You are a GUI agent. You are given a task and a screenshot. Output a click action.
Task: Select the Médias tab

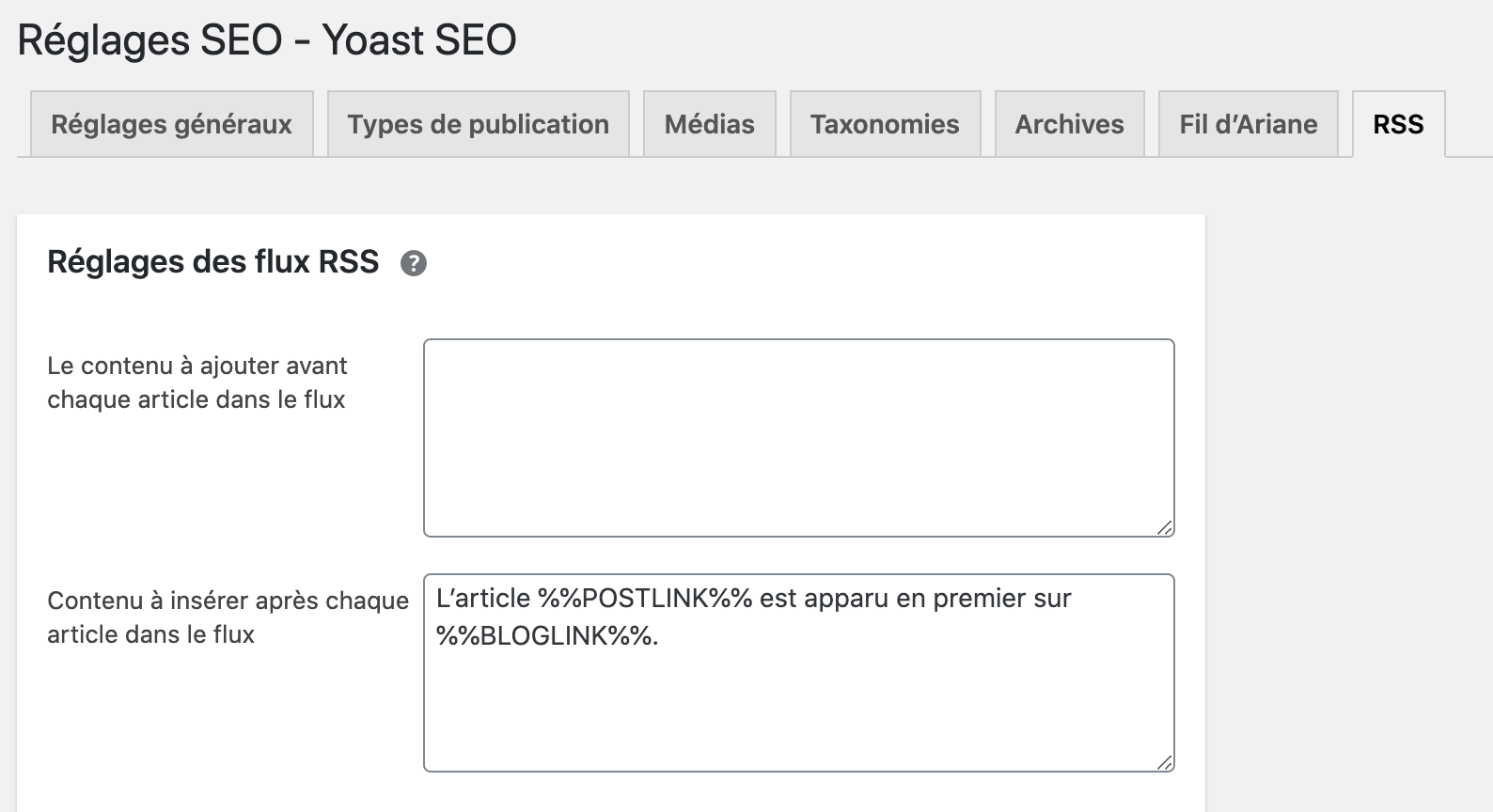[x=709, y=124]
